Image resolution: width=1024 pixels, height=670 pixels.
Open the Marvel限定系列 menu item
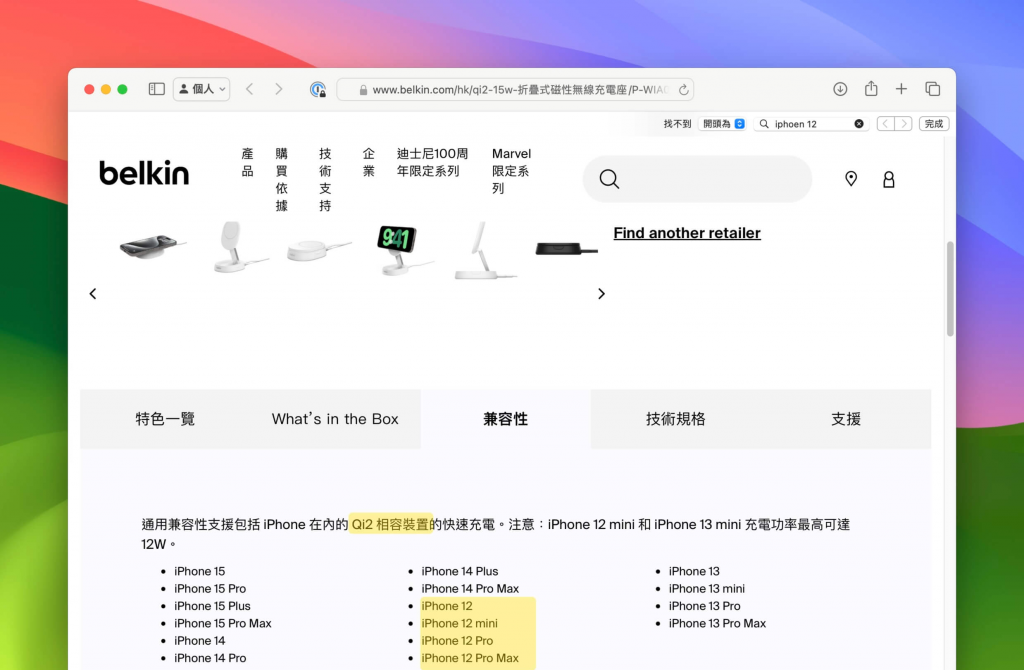tap(511, 170)
